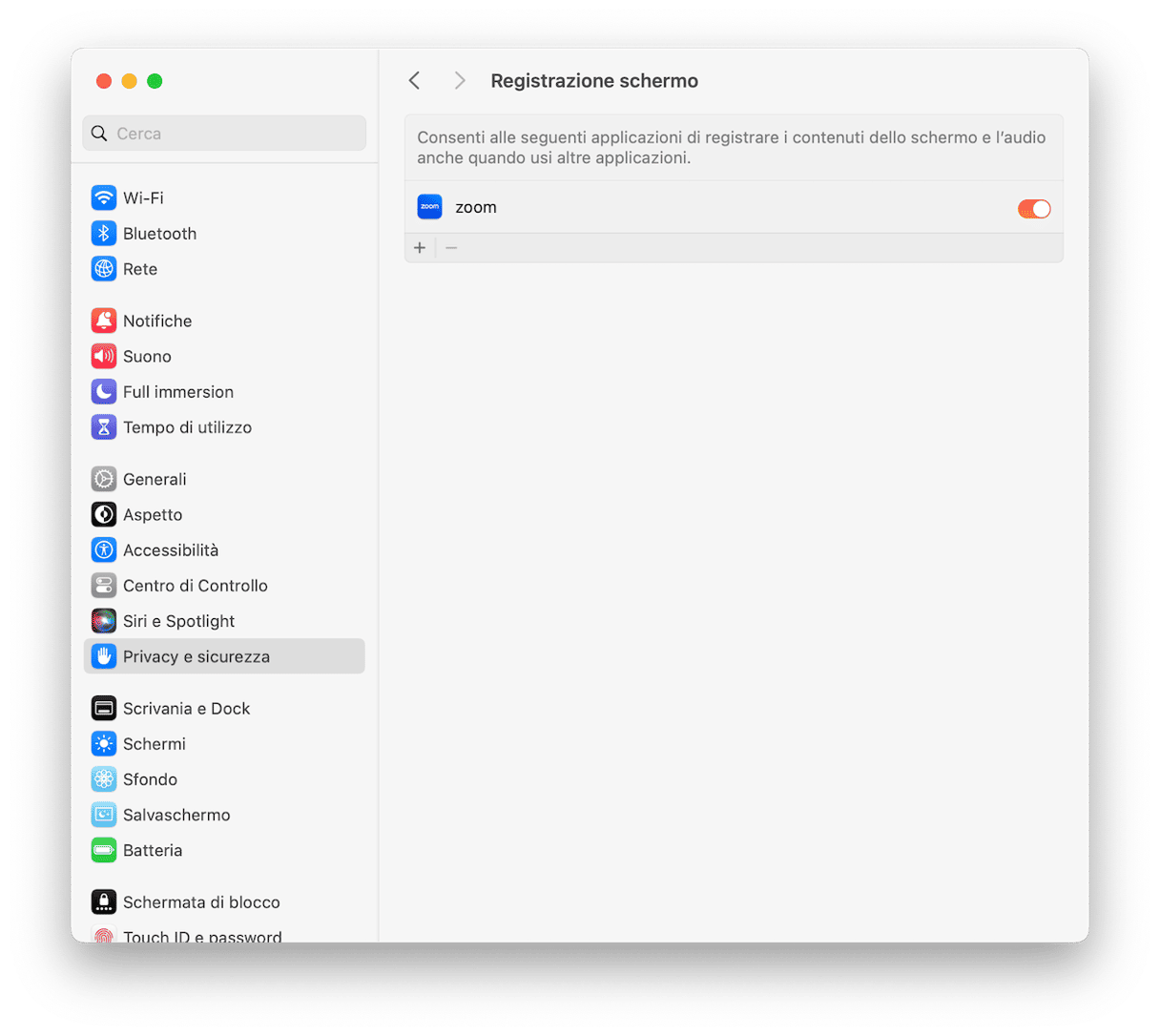Minimize window with yellow button
The height and width of the screenshot is (1036, 1160).
129,81
